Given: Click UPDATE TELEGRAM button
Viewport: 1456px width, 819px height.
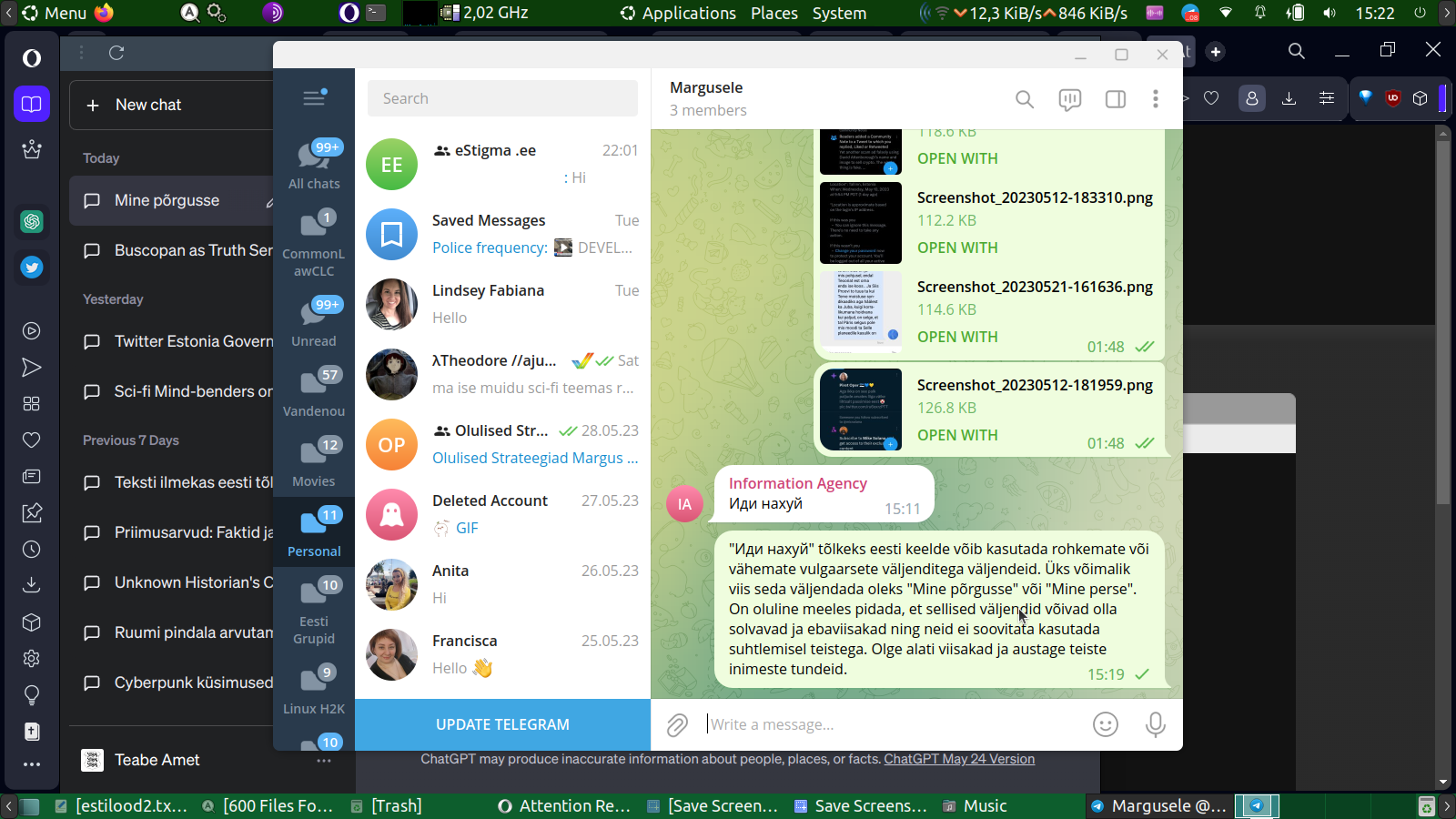Looking at the screenshot, I should click(x=502, y=724).
